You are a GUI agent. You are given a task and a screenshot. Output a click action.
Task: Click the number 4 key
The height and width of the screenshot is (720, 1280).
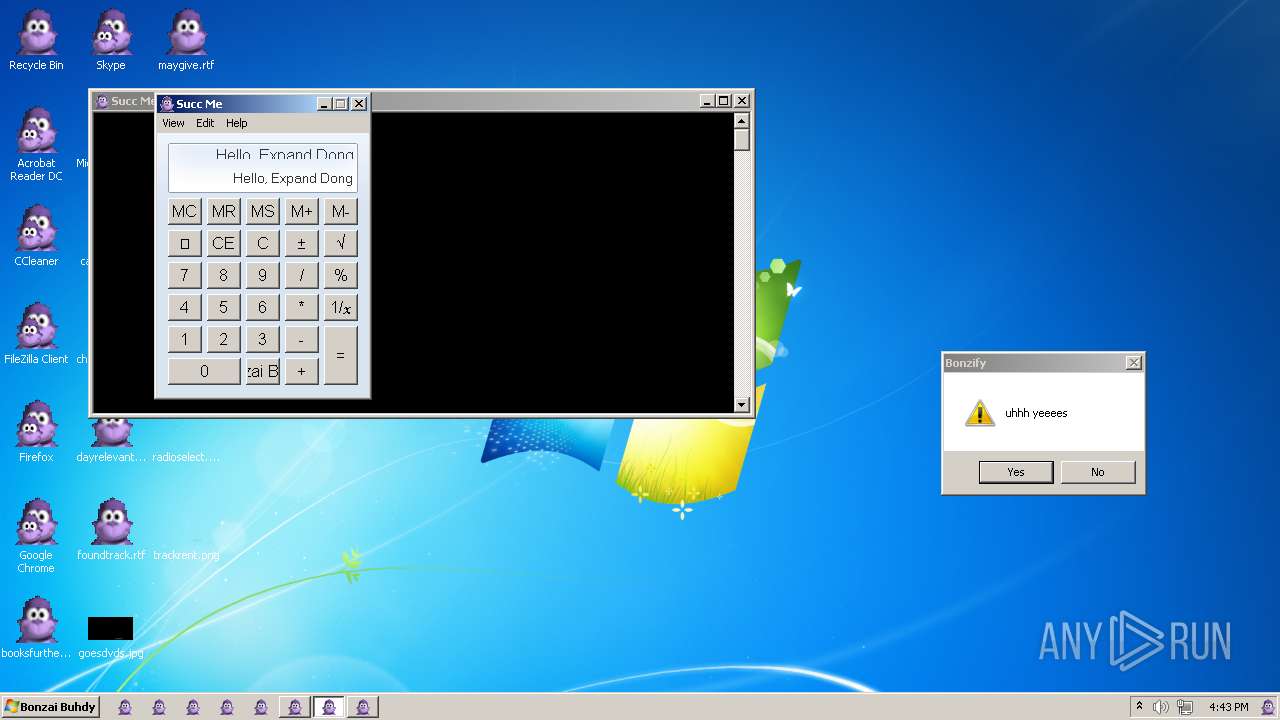[184, 307]
